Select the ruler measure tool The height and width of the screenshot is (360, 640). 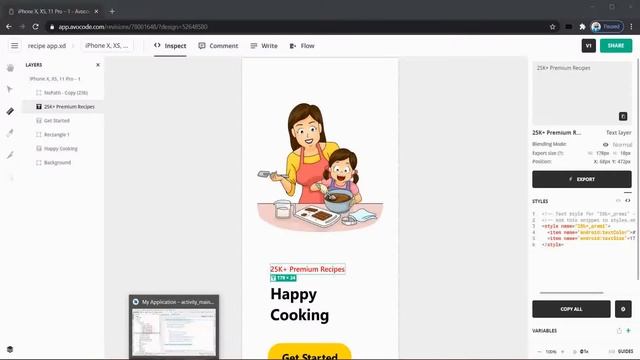(10, 111)
